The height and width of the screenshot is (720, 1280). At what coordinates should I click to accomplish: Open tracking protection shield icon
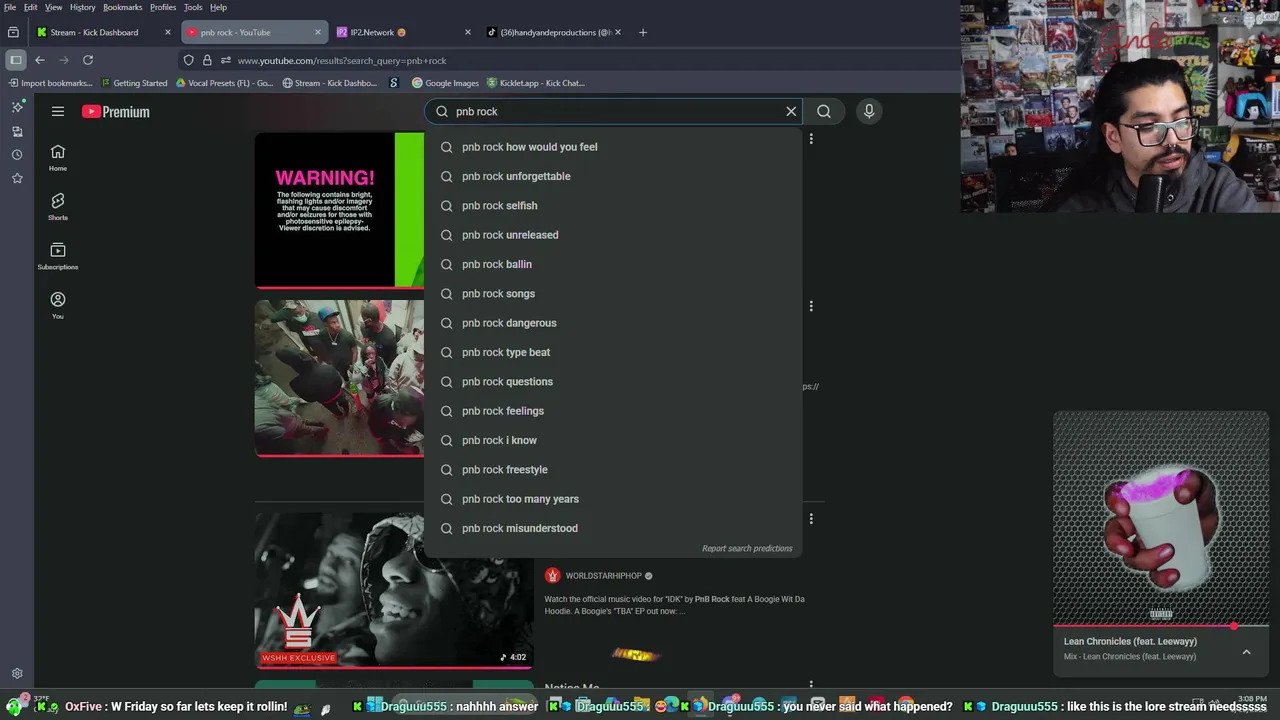pos(188,60)
